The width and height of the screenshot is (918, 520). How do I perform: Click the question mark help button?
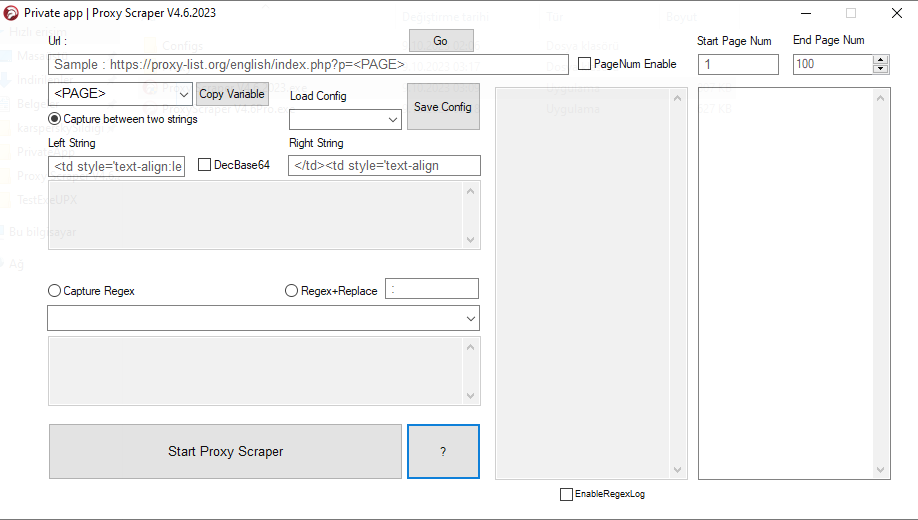click(443, 452)
